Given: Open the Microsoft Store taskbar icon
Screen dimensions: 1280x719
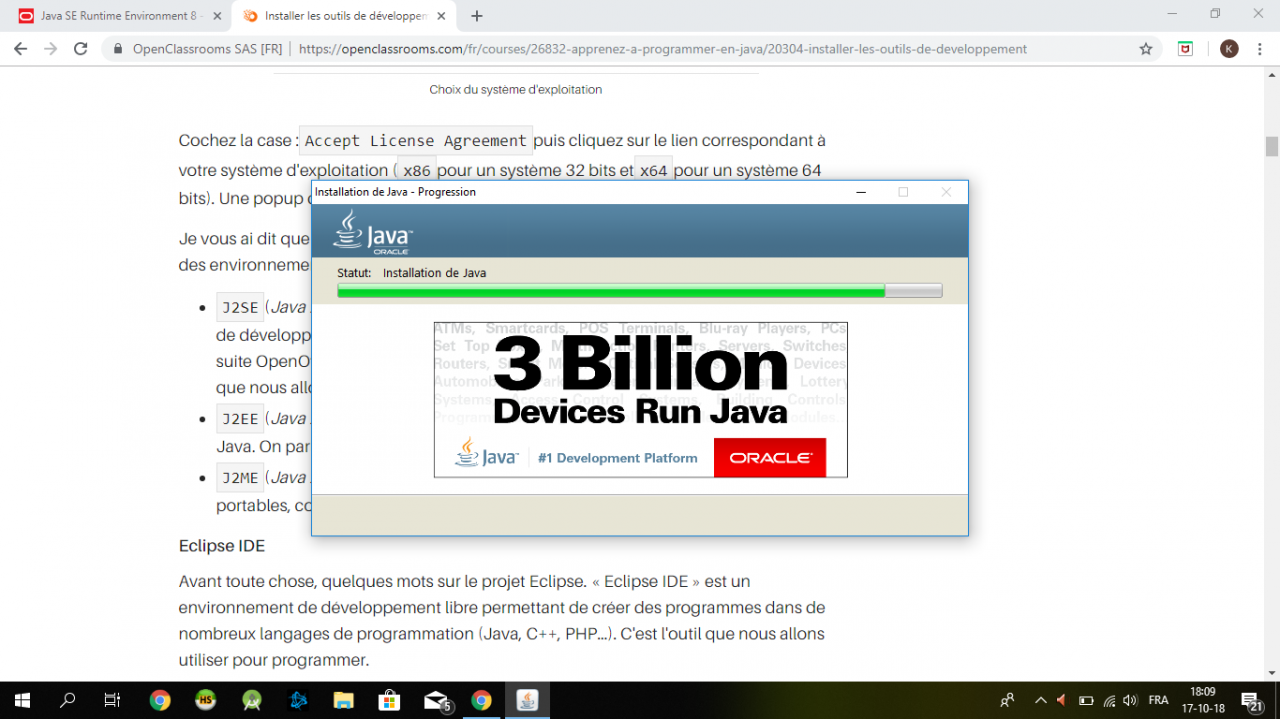Looking at the screenshot, I should (x=390, y=700).
